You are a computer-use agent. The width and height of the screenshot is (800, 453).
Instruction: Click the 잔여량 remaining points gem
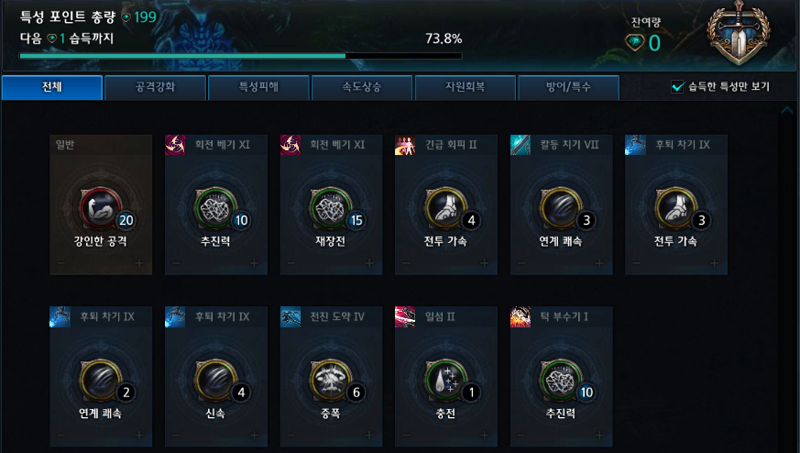635,43
